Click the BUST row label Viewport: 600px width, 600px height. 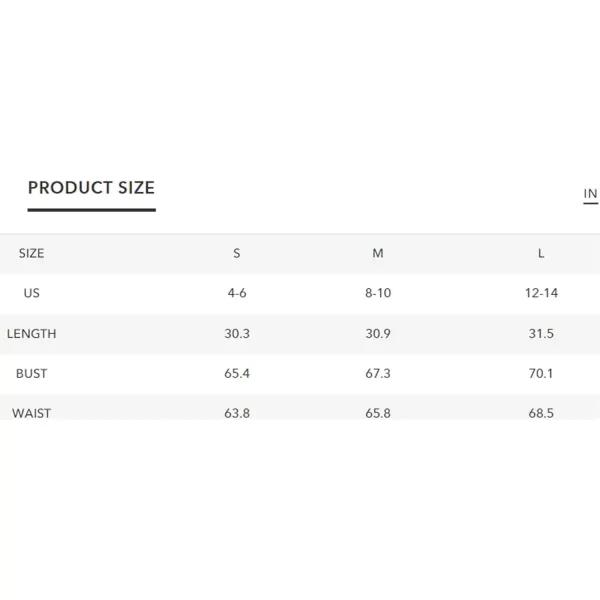click(31, 373)
